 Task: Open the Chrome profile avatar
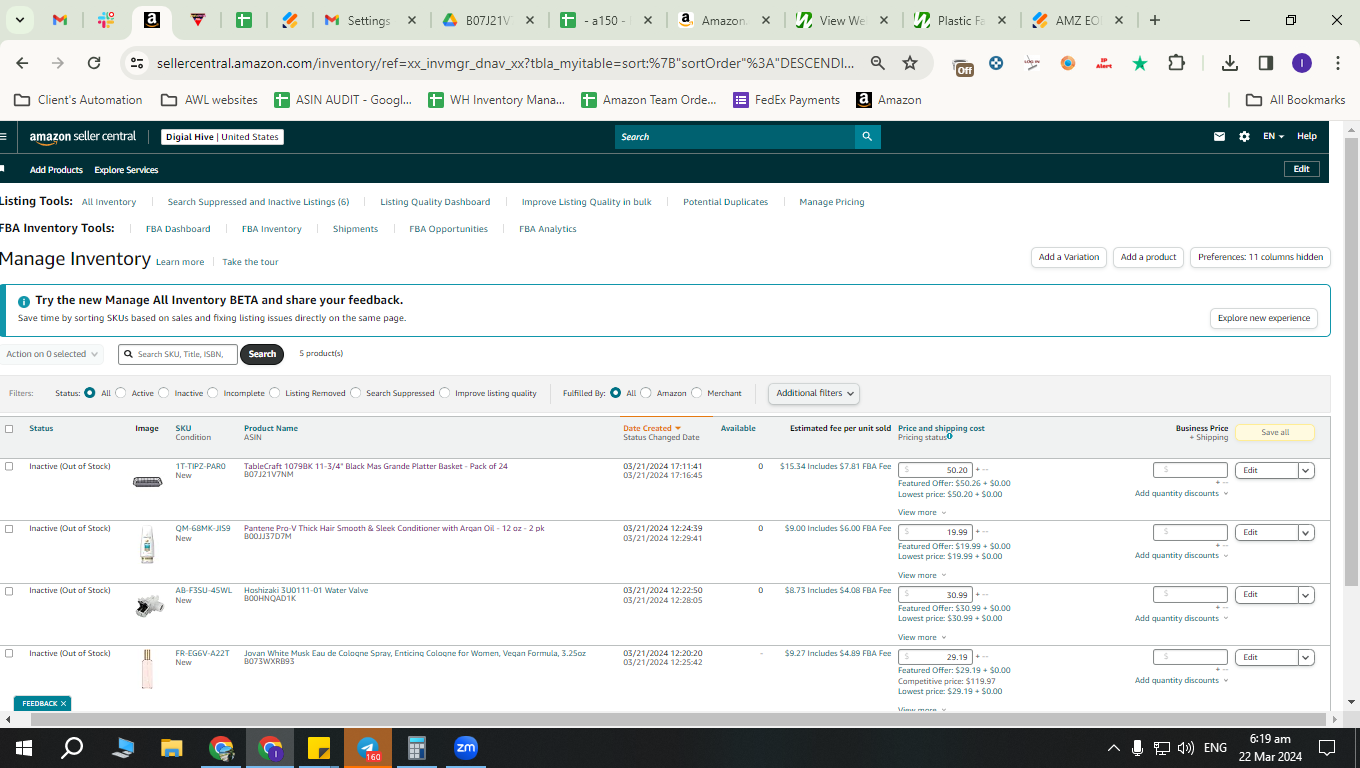[x=1301, y=63]
